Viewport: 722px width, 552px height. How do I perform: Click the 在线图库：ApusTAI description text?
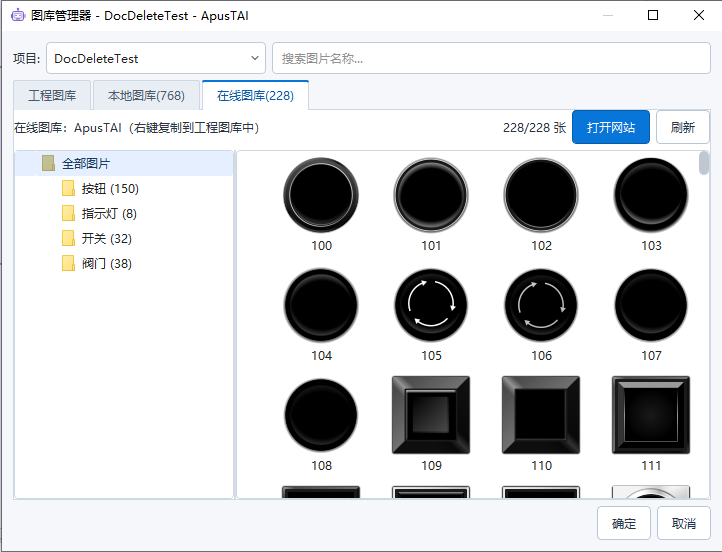(136, 127)
